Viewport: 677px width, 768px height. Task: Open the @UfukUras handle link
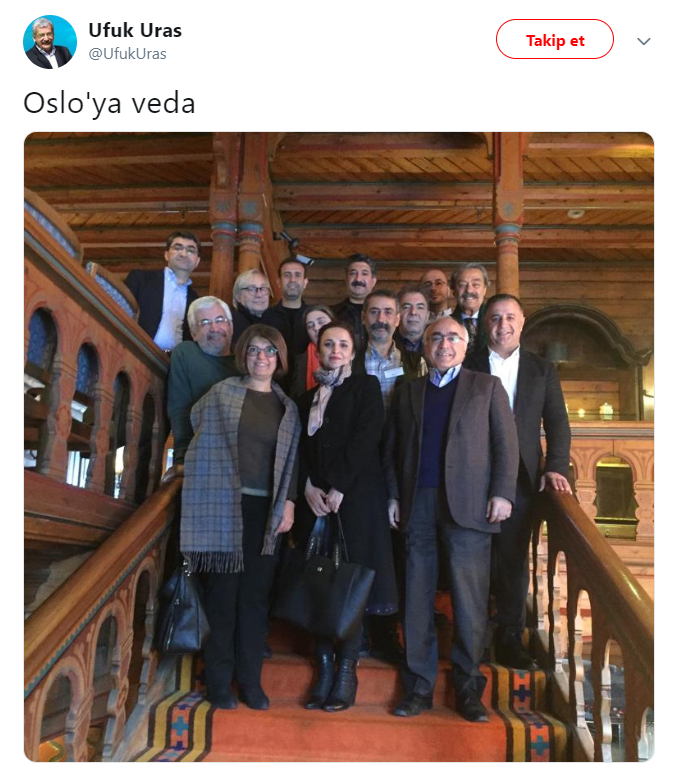127,53
